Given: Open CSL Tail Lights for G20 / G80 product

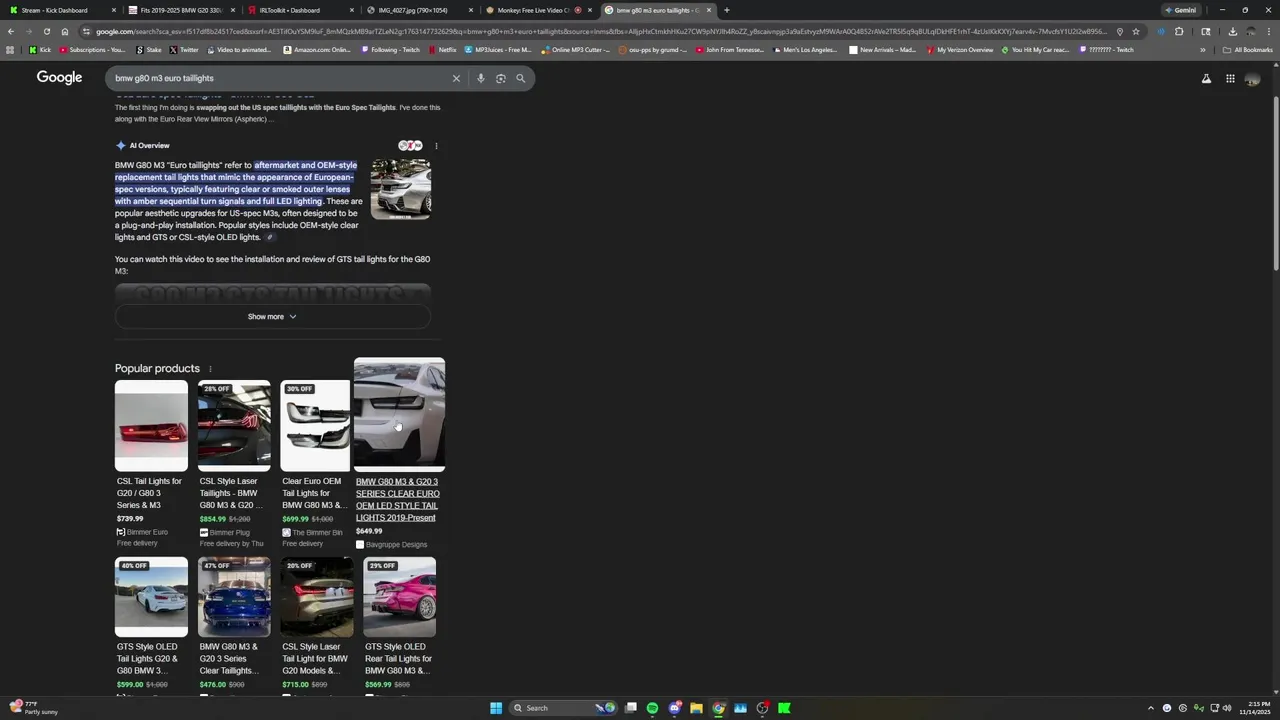Looking at the screenshot, I should tap(149, 493).
